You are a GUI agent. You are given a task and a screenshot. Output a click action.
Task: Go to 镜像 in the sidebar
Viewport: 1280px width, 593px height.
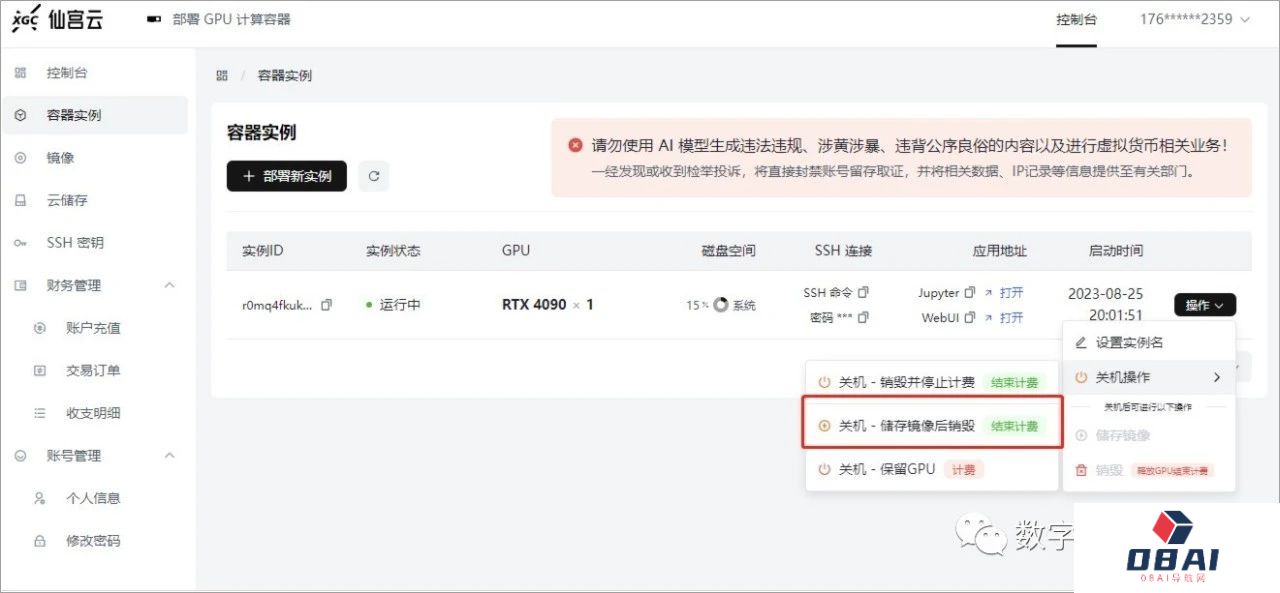click(60, 158)
